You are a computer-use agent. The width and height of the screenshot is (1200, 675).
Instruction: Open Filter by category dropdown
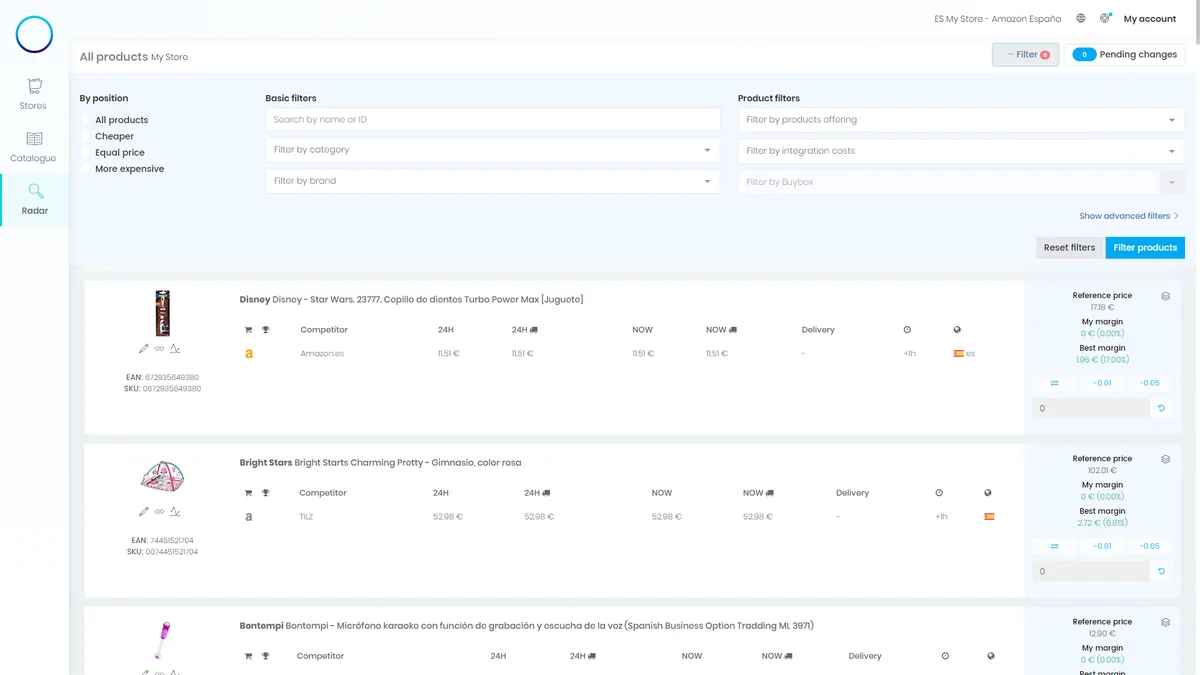coord(493,150)
